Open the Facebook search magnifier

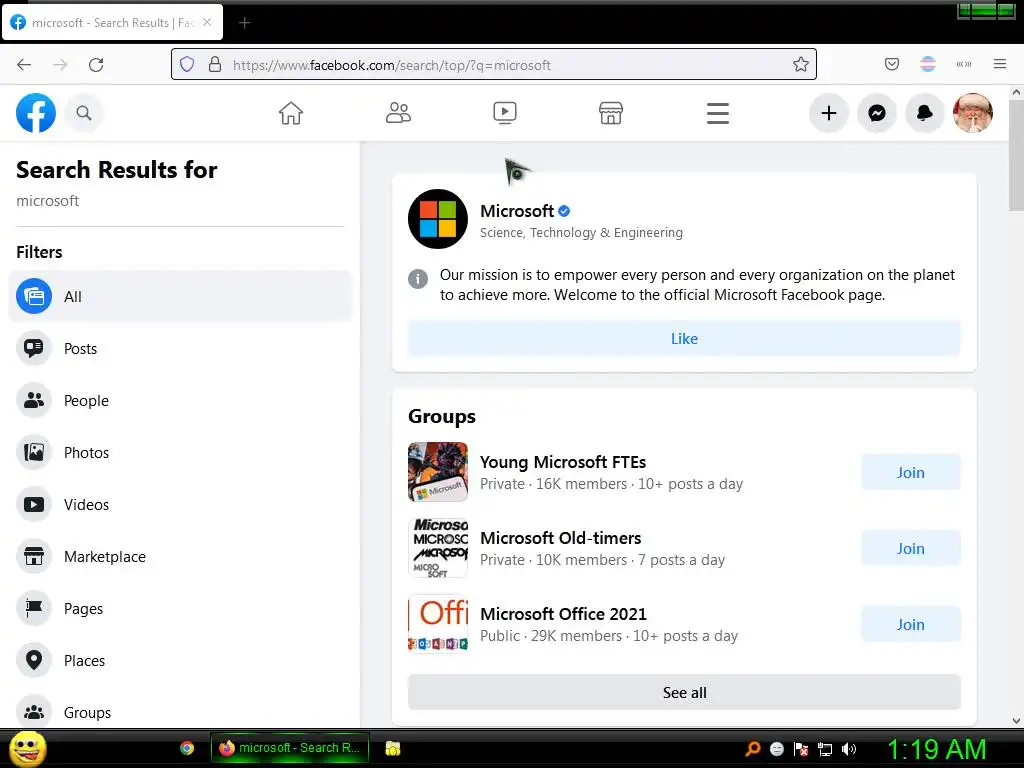pos(84,113)
